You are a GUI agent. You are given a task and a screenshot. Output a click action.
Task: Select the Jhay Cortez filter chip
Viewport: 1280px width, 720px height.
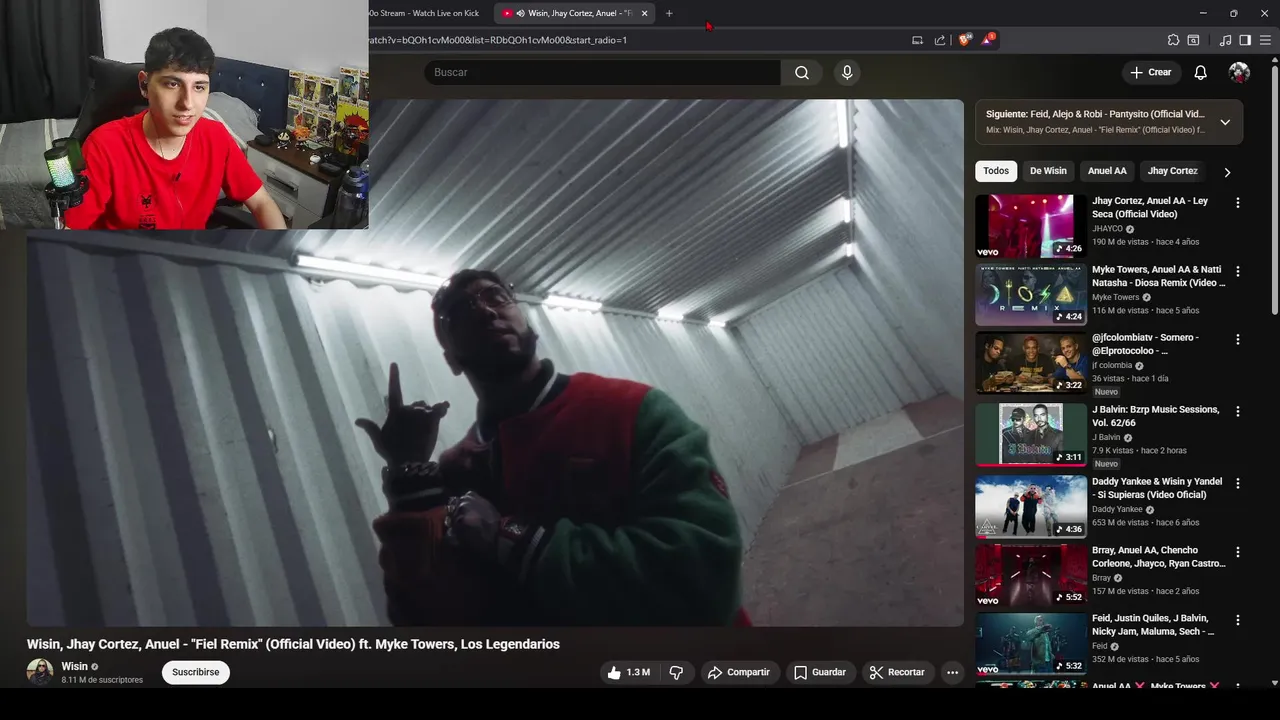point(1172,171)
